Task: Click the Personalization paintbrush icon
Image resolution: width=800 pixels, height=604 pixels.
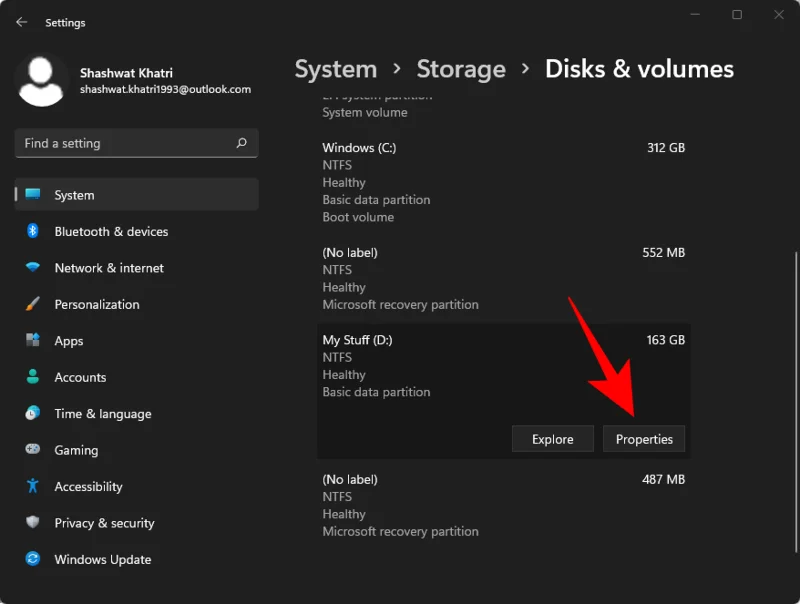Action: pyautogui.click(x=32, y=304)
